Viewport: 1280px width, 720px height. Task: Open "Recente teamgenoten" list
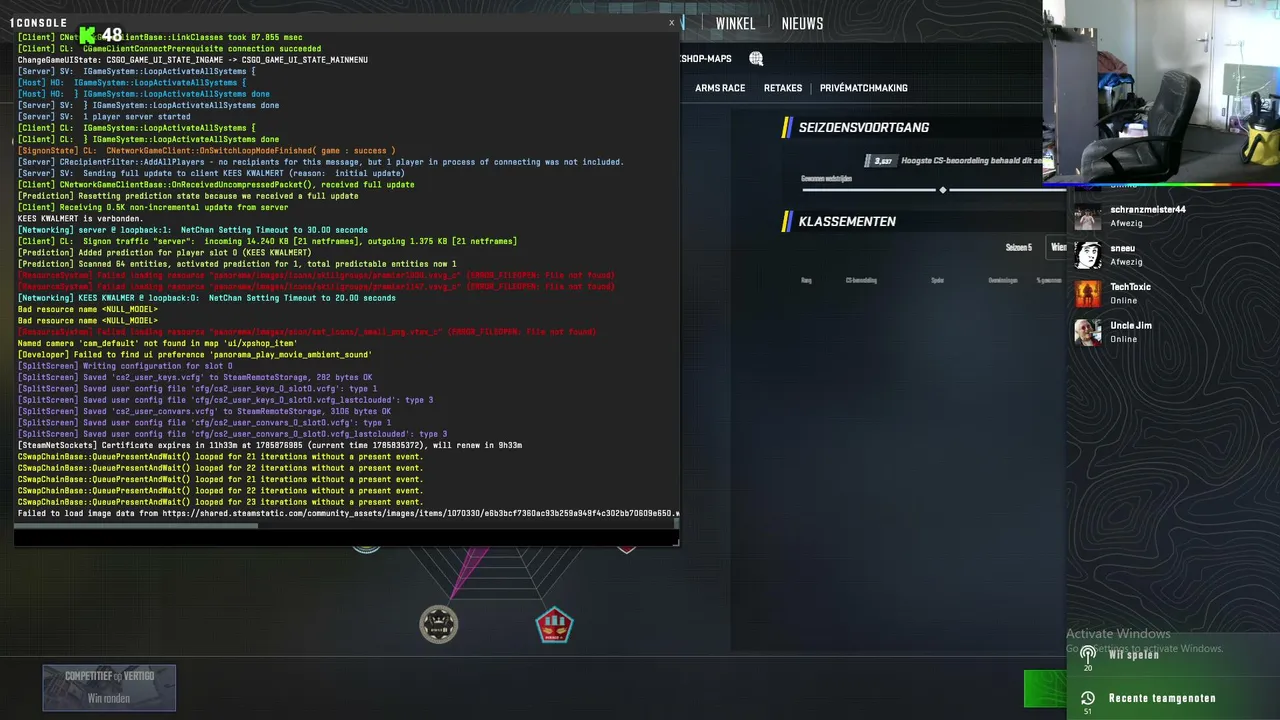(1162, 698)
